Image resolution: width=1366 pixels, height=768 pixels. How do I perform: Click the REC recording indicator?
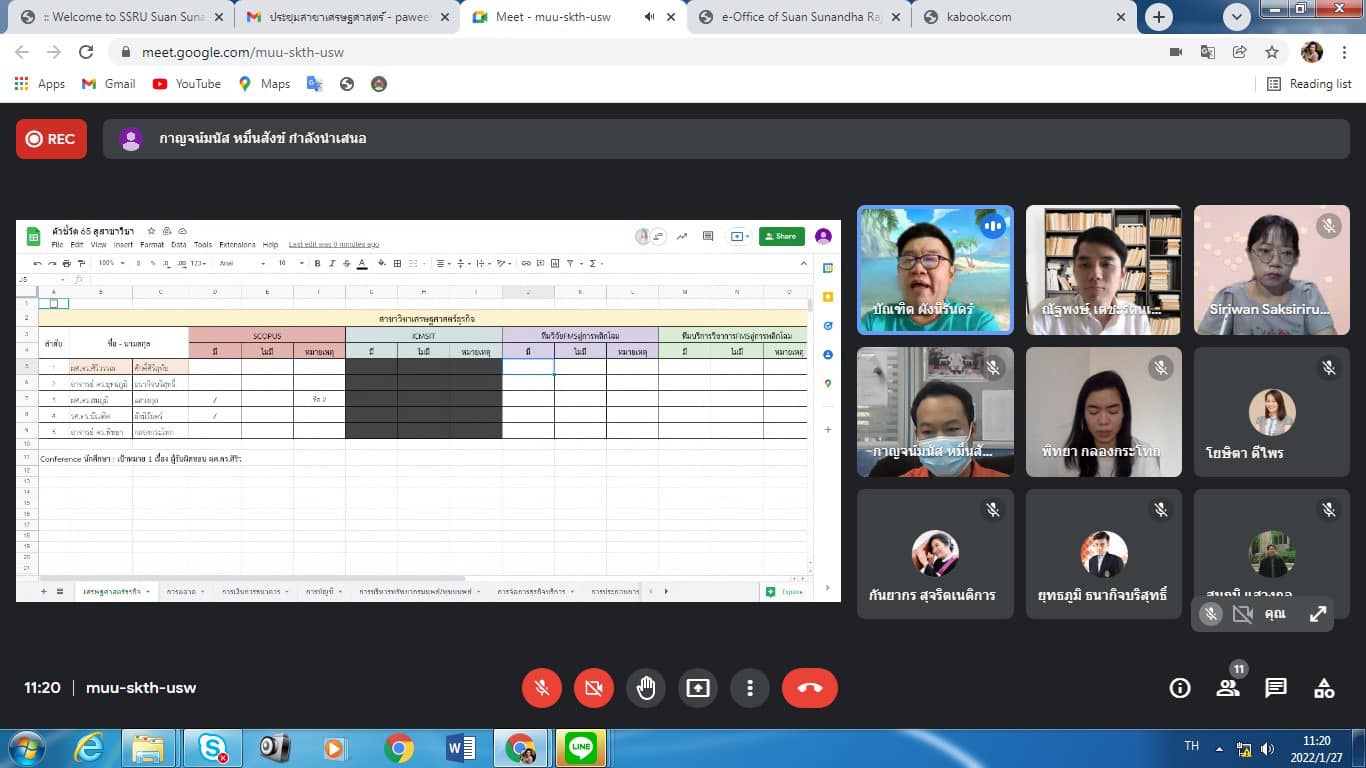click(51, 139)
